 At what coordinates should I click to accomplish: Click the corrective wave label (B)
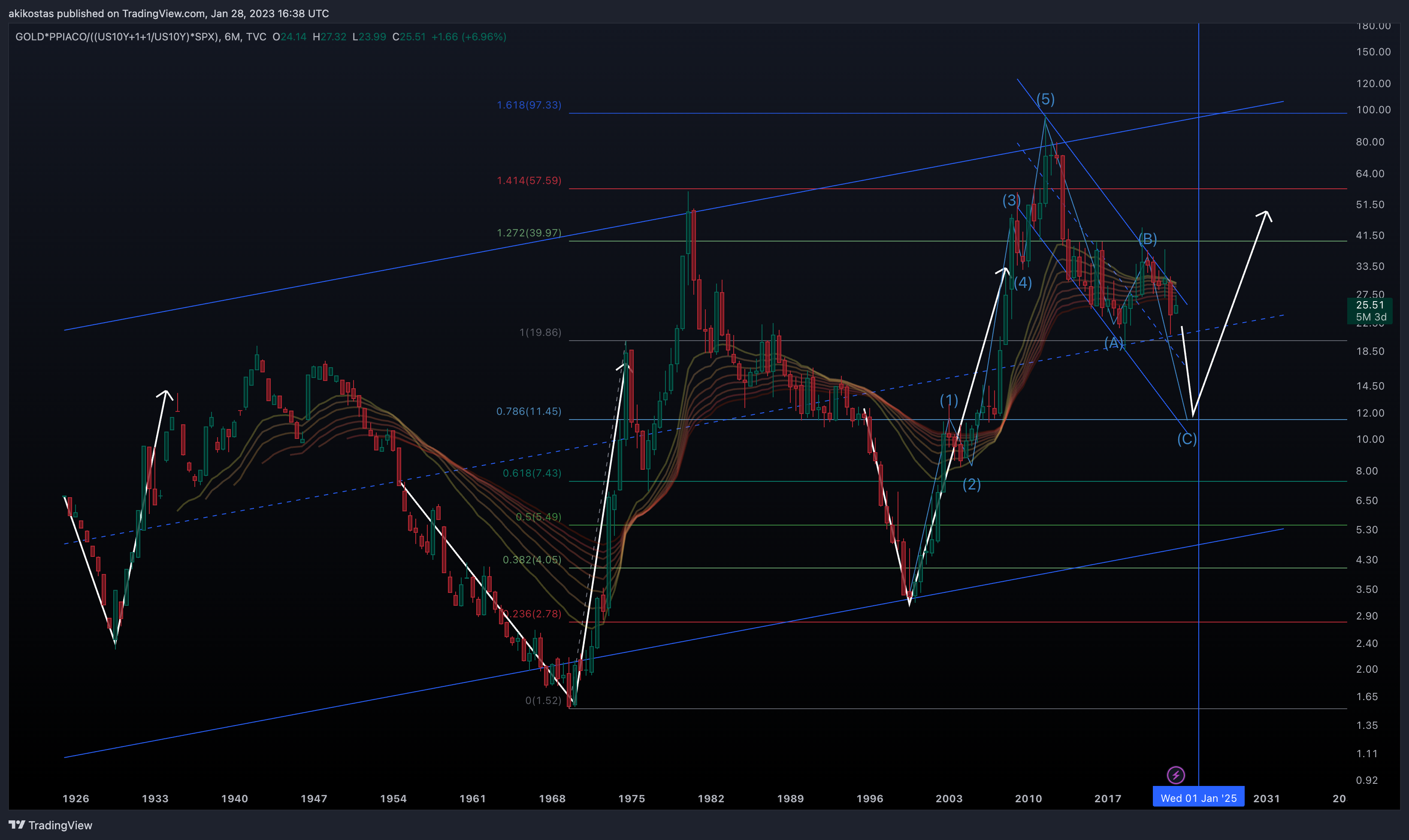pyautogui.click(x=1147, y=239)
